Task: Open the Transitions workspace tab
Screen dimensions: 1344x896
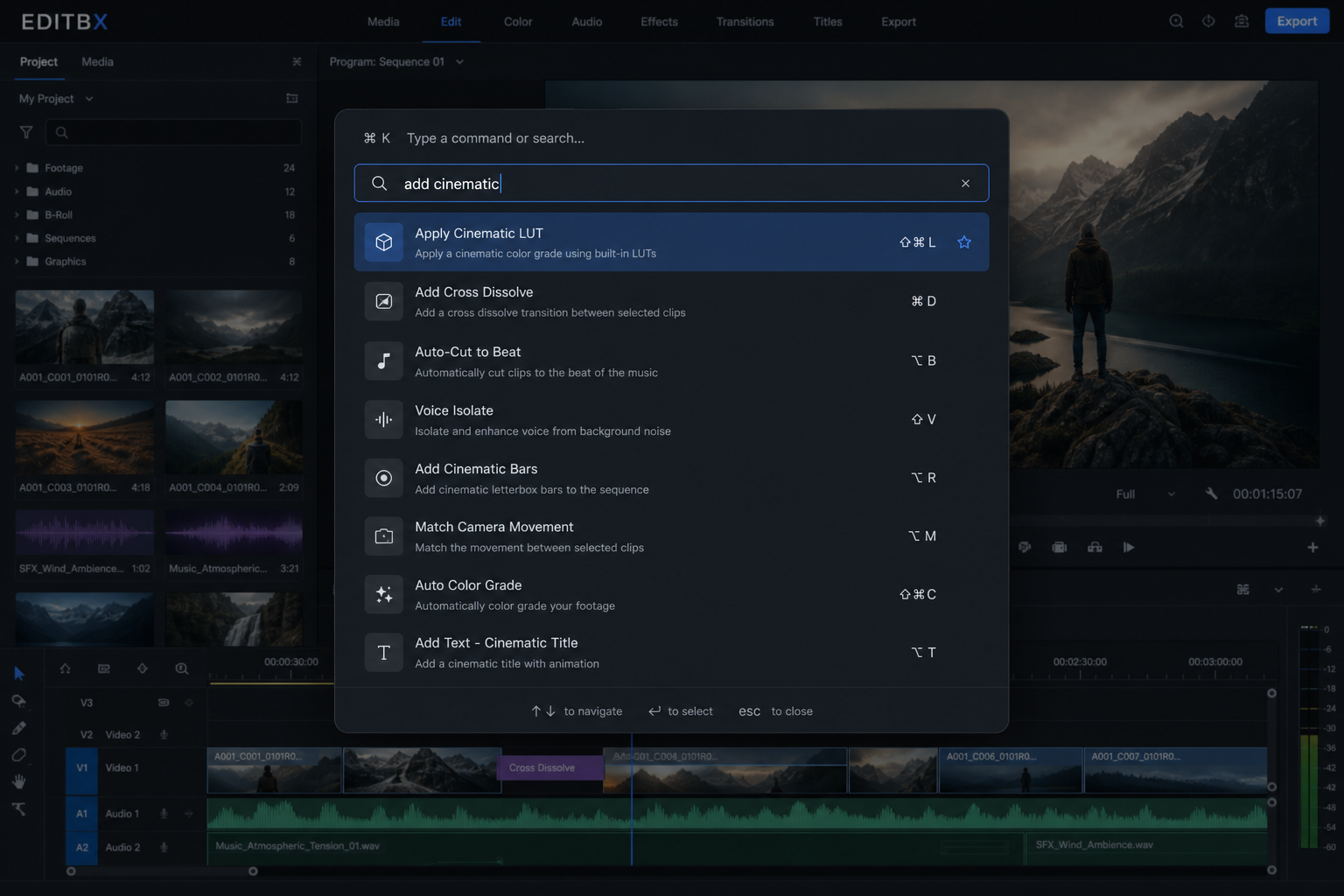Action: coord(745,22)
